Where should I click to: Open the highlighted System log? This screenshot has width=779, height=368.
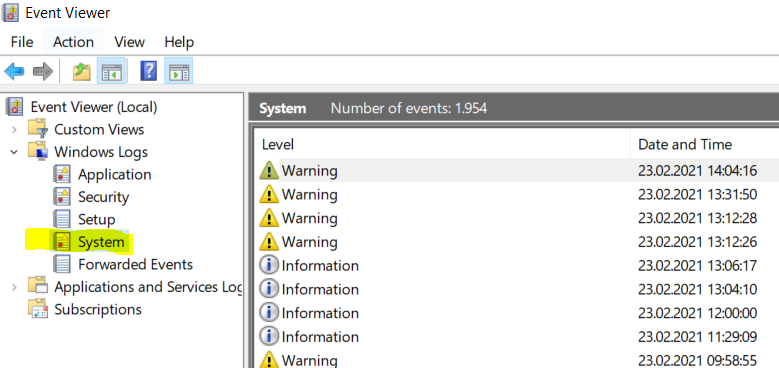point(101,242)
